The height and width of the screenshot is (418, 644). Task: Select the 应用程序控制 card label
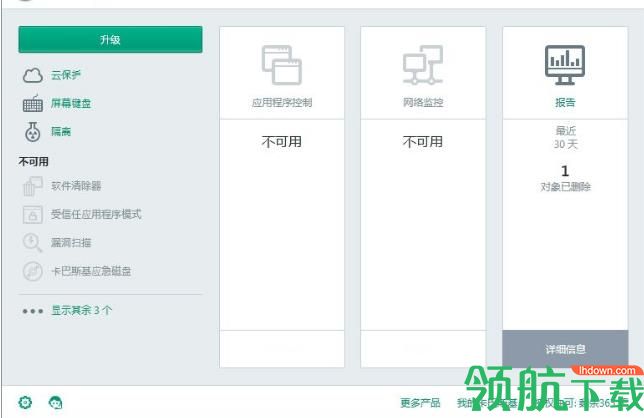tap(282, 102)
